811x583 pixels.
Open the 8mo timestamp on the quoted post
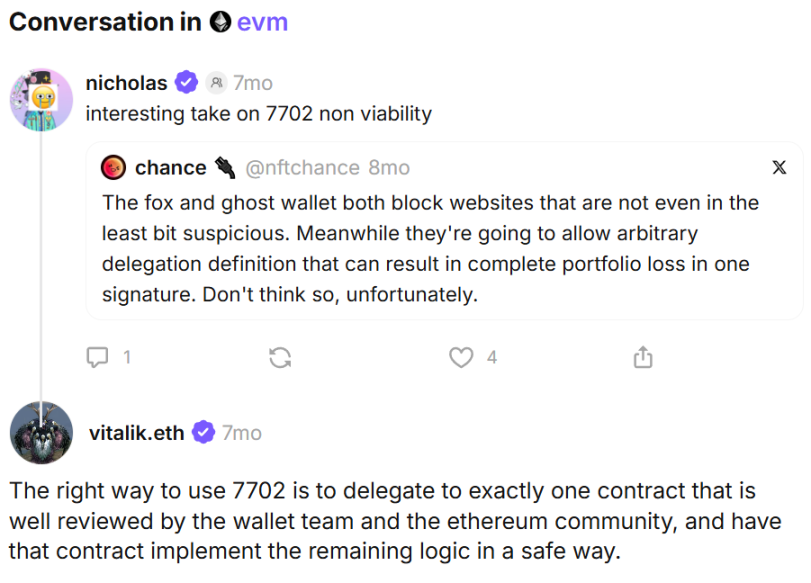pyautogui.click(x=388, y=168)
